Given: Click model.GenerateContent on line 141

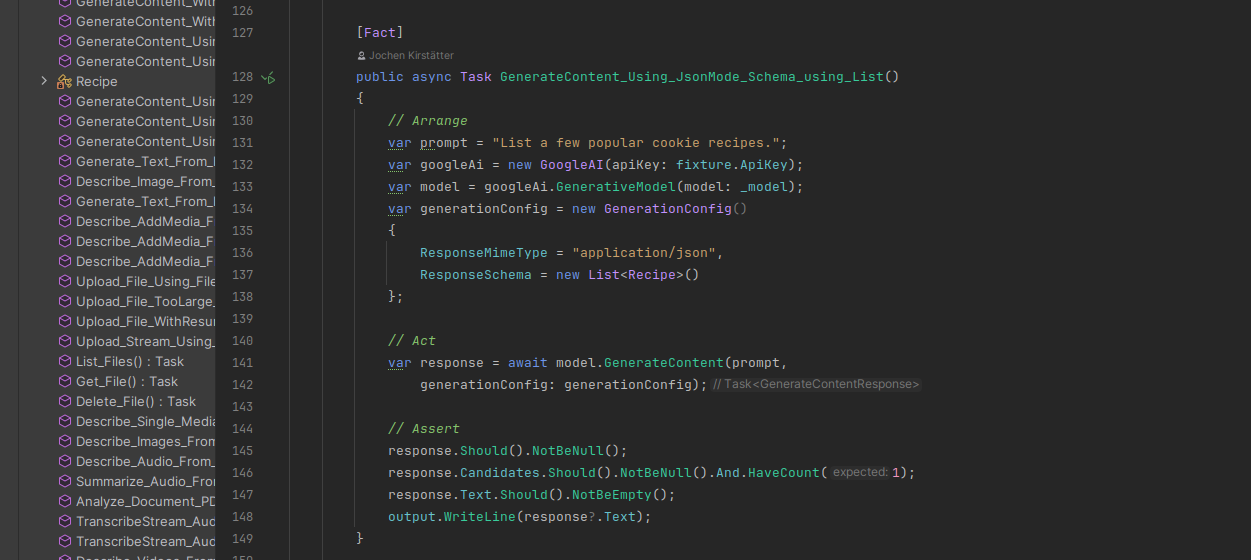Looking at the screenshot, I should [x=640, y=363].
